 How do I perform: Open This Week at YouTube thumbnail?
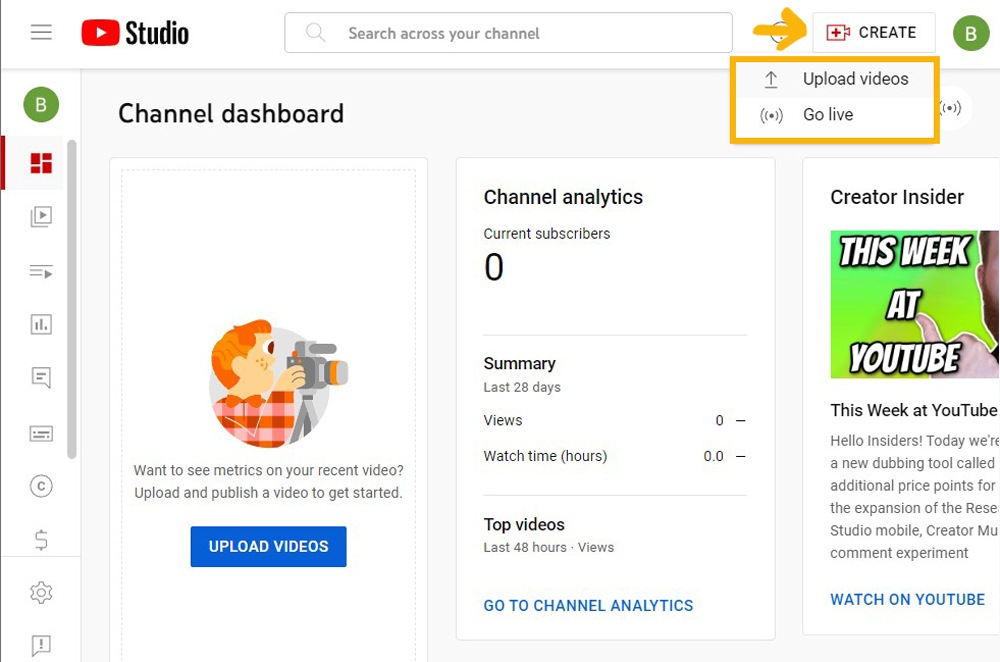(915, 304)
